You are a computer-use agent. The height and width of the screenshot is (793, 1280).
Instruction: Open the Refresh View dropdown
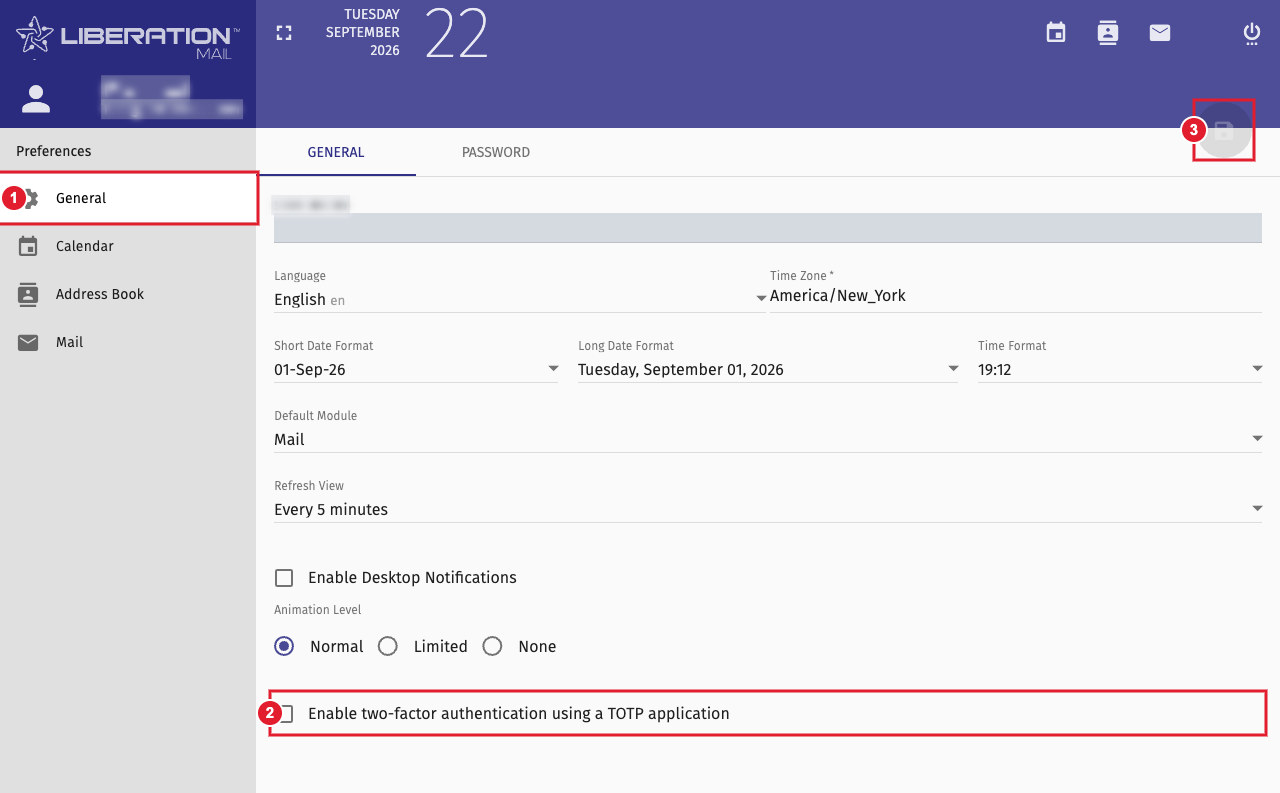click(x=768, y=509)
